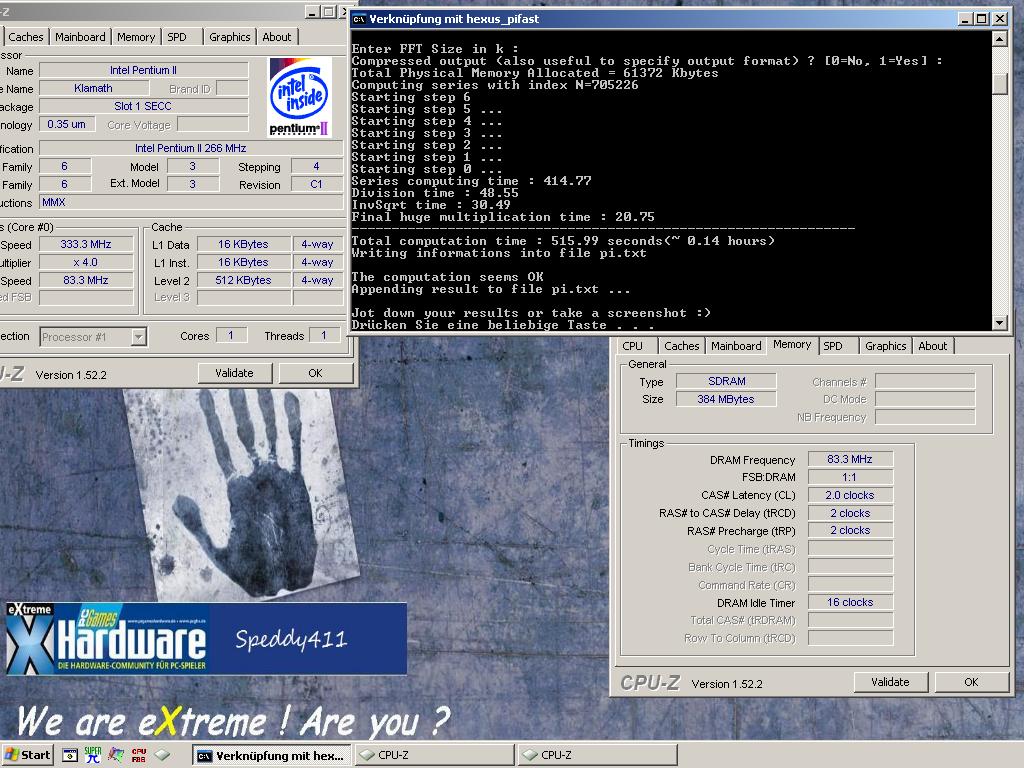Click the CAS# Latency 2.0 clocks value

click(x=850, y=495)
